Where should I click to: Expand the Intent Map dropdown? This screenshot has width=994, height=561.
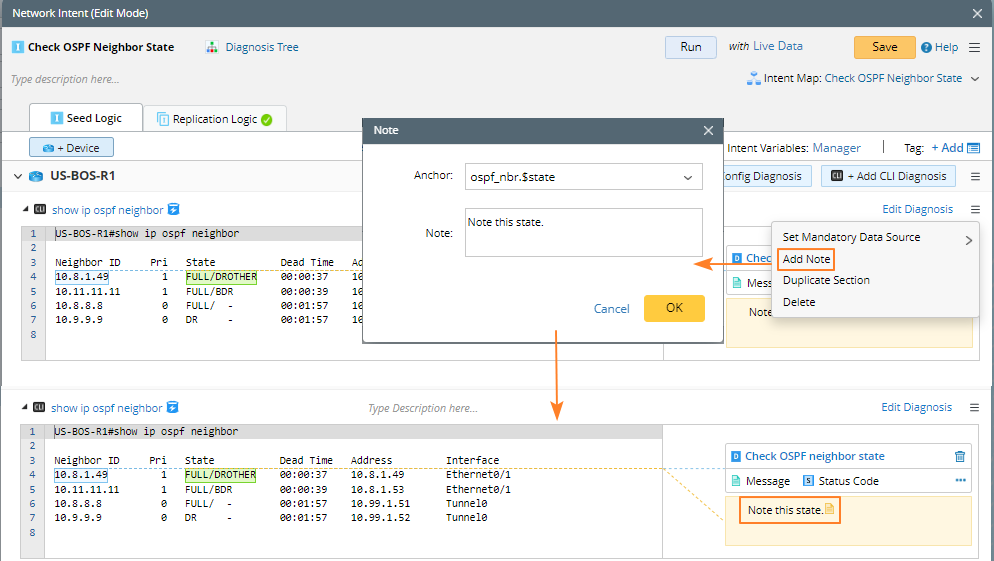pyautogui.click(x=973, y=78)
